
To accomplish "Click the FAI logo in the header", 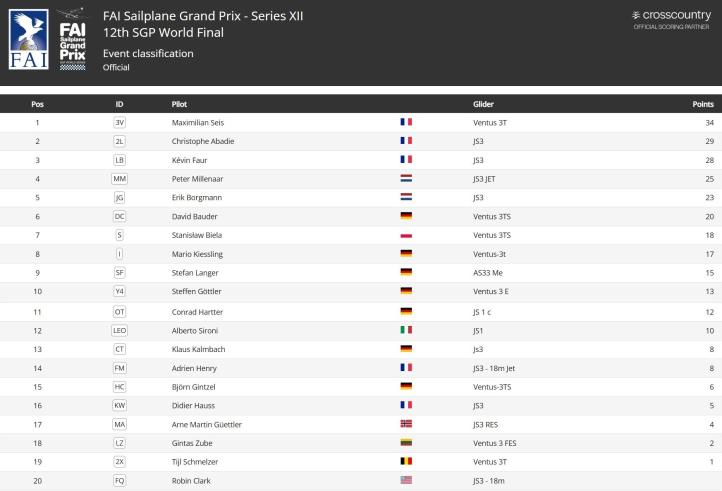I will pos(27,39).
